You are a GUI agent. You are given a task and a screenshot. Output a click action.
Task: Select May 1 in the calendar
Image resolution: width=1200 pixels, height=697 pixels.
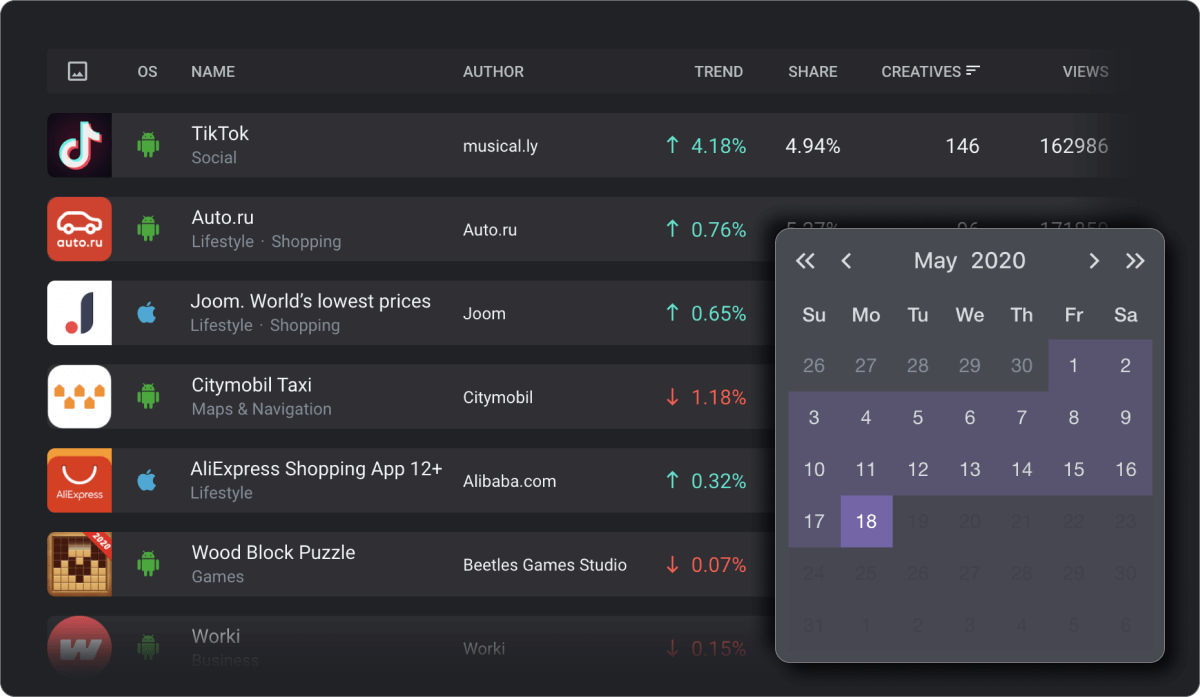click(1074, 365)
